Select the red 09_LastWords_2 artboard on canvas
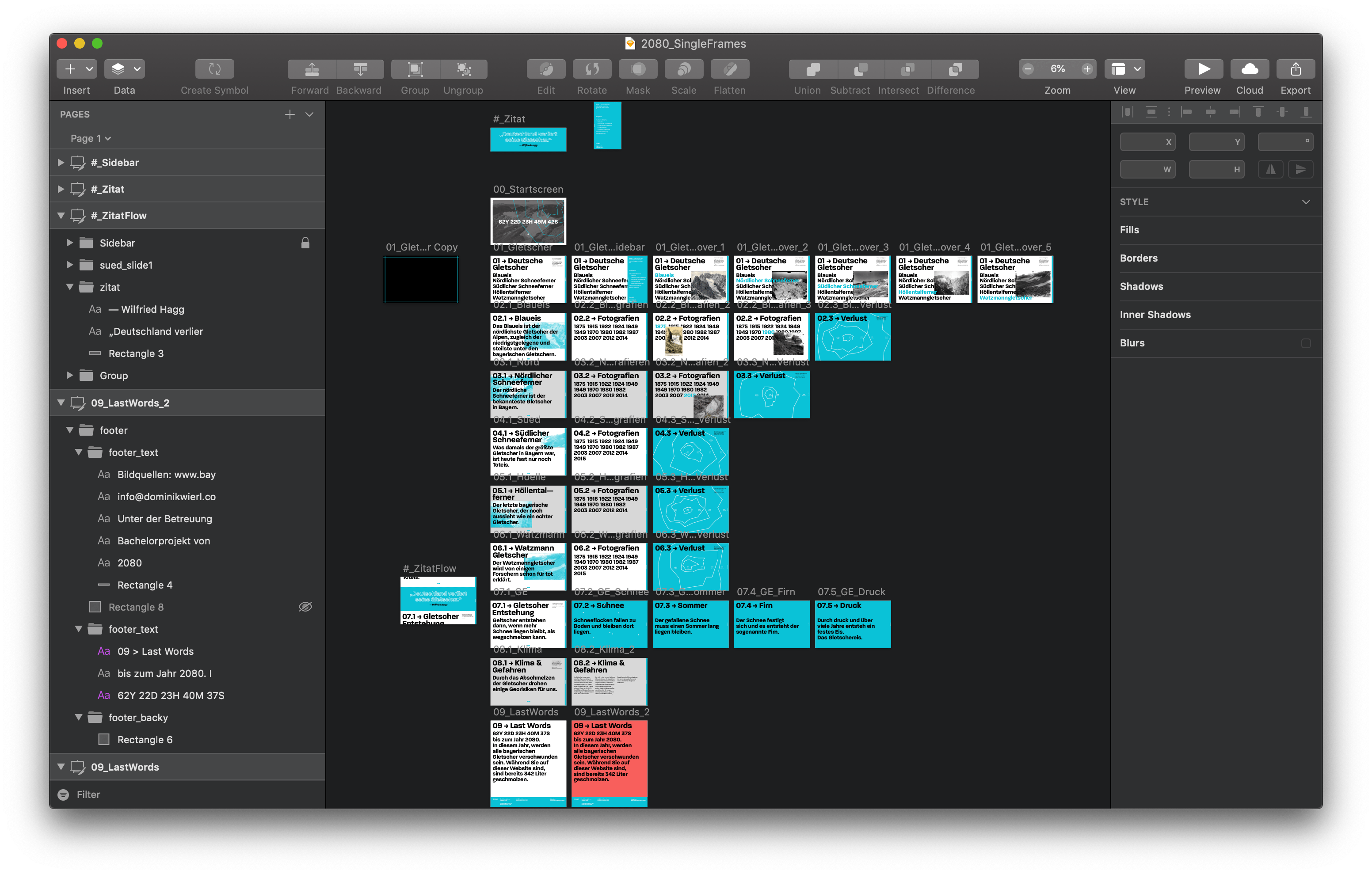The image size is (1372, 874). click(x=609, y=763)
